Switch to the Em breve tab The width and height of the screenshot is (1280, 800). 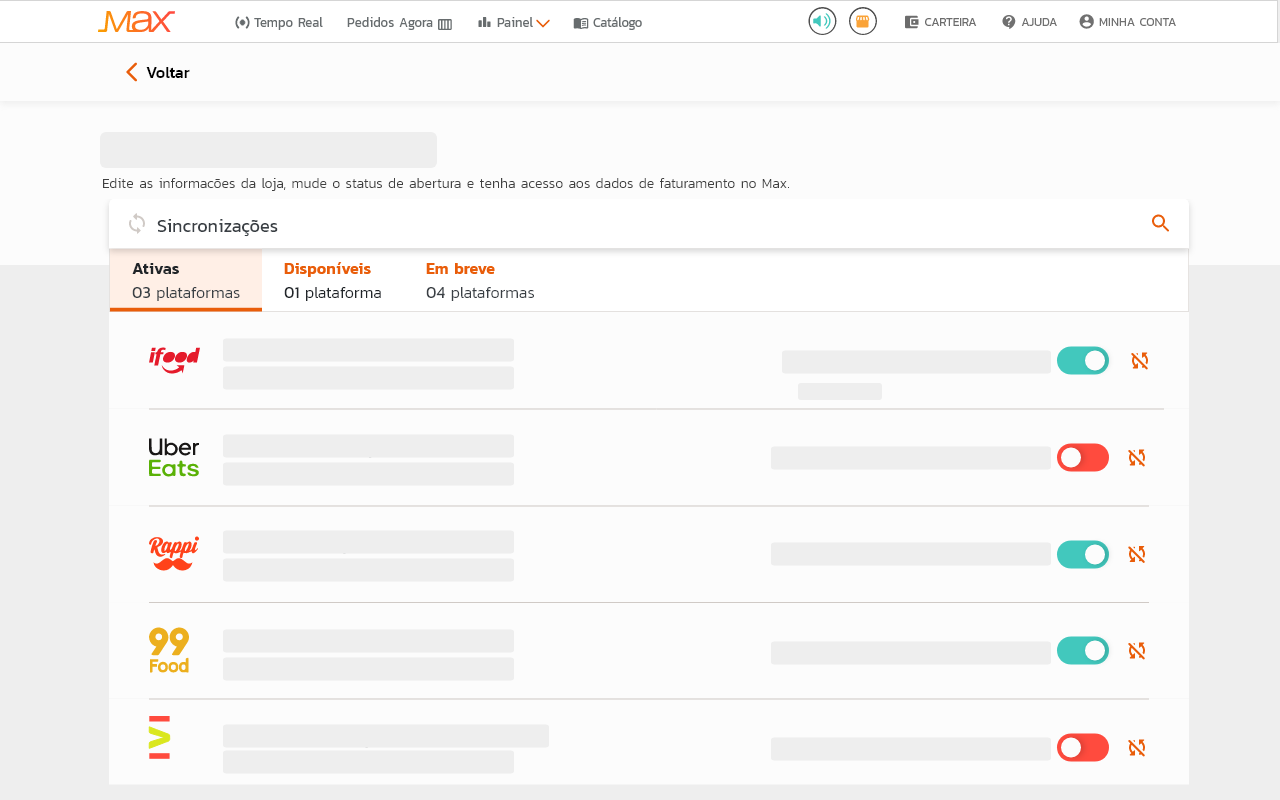[x=480, y=280]
